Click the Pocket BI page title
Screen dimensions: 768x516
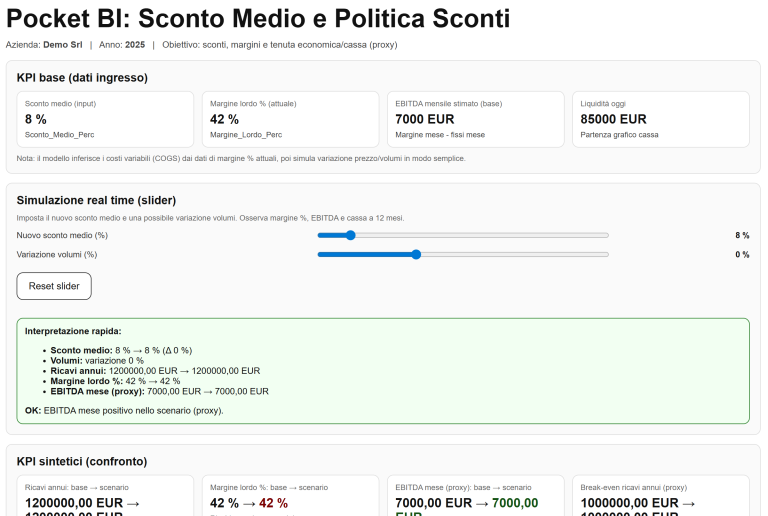point(258,19)
